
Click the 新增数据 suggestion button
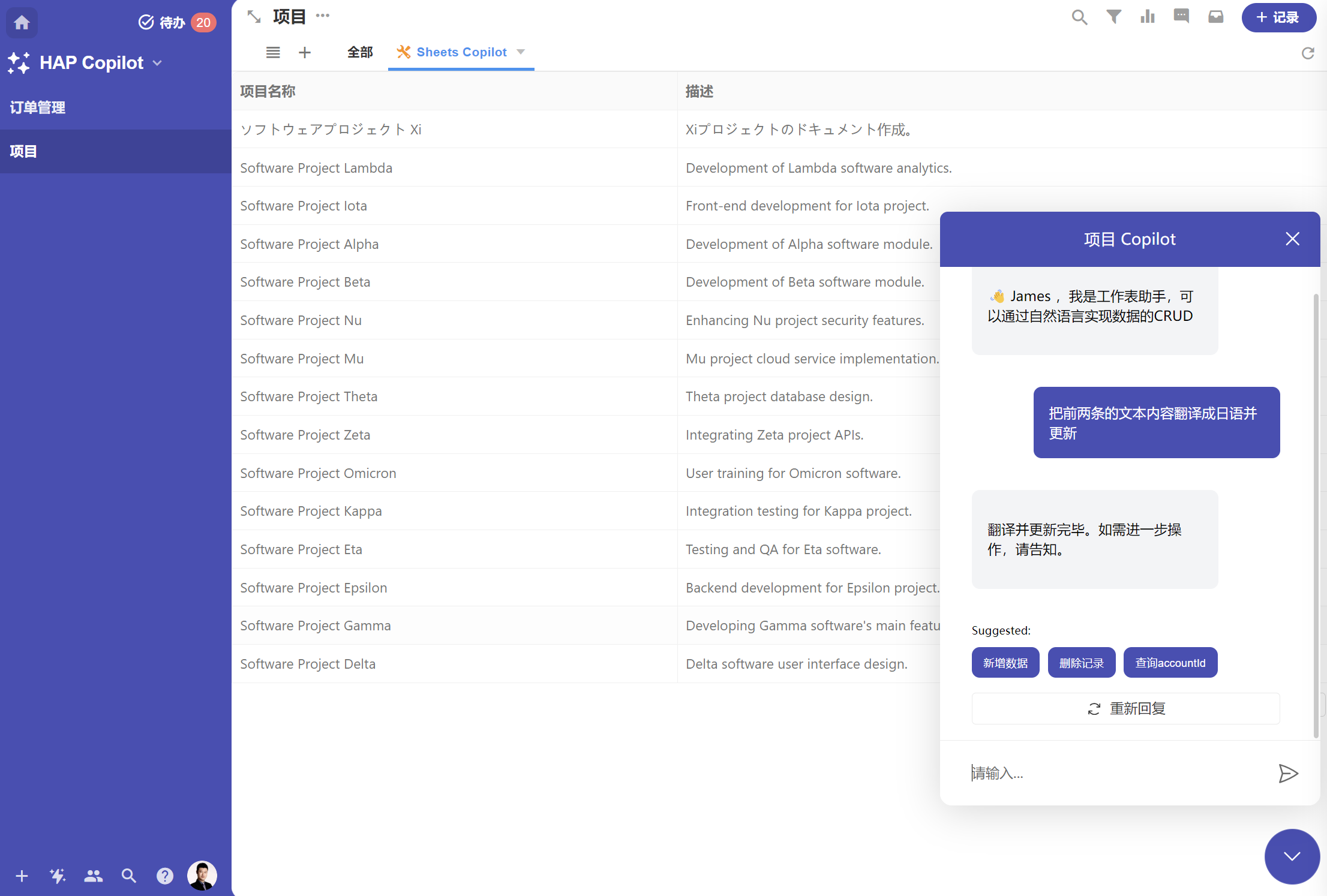tap(1005, 663)
